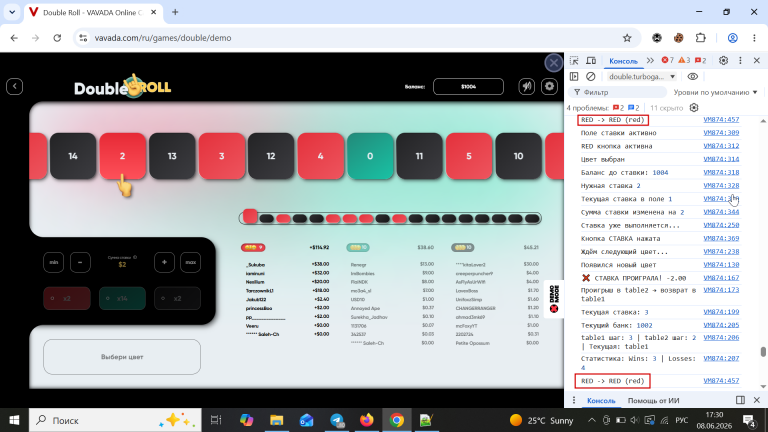
Task: Click the max bet button
Action: click(191, 263)
